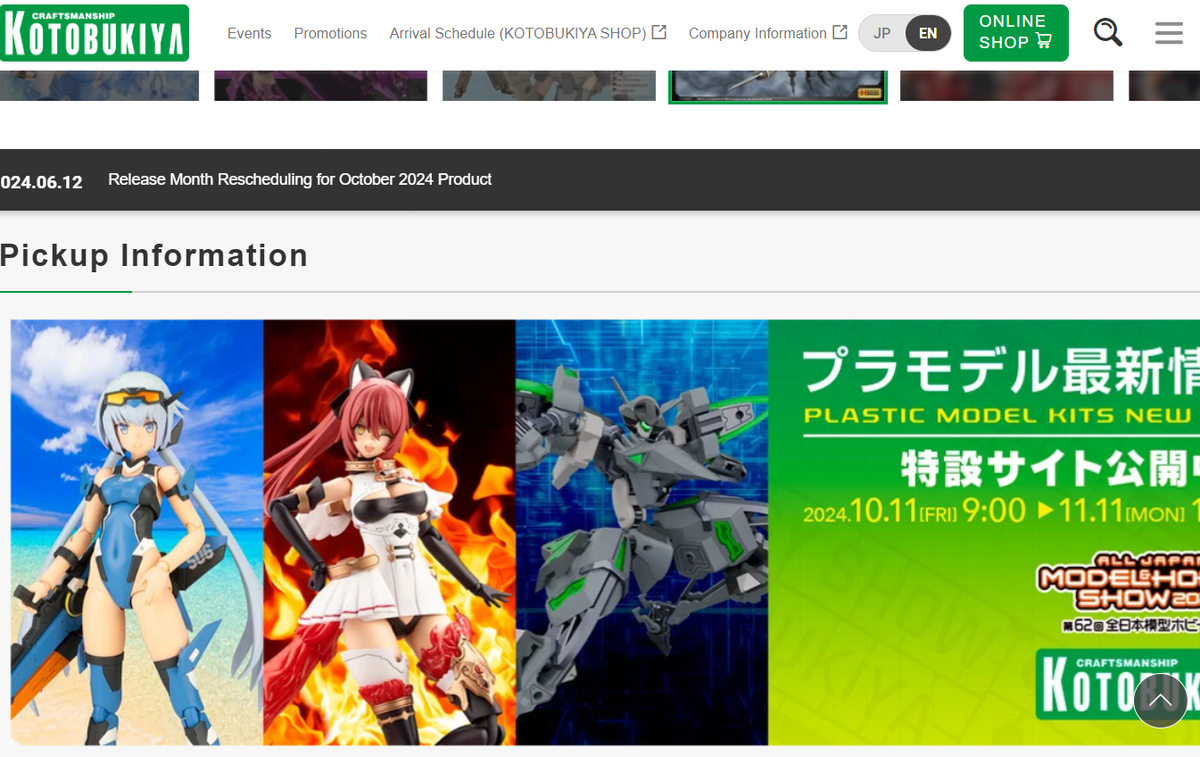
Task: Select the green-outlined carousel thumbnail
Action: [x=778, y=86]
